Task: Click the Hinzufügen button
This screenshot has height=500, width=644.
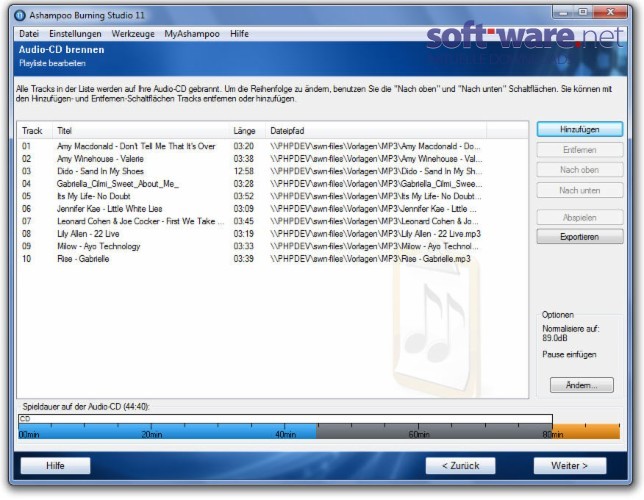Action: 580,129
